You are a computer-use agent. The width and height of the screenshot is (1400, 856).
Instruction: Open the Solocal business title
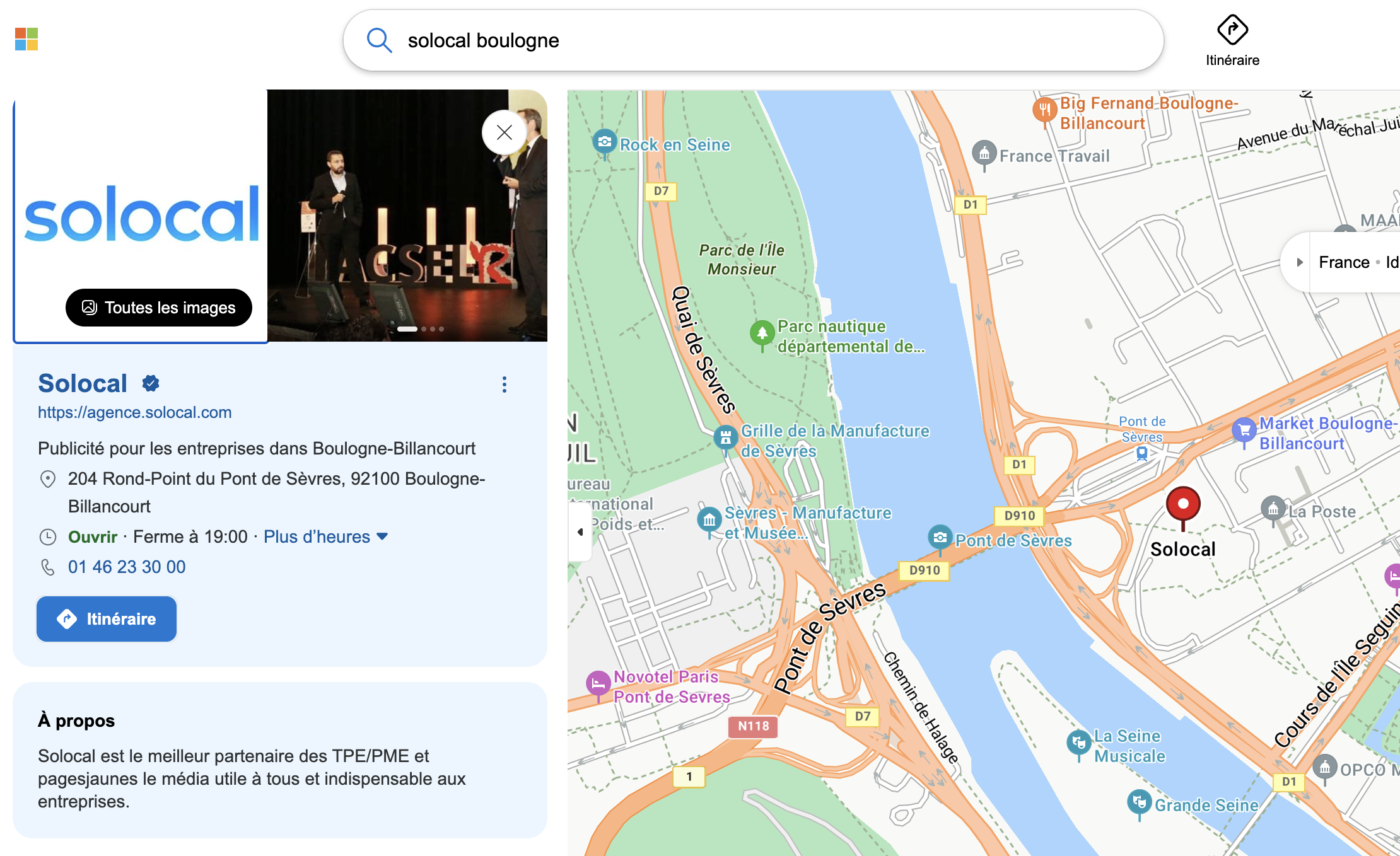tap(83, 383)
